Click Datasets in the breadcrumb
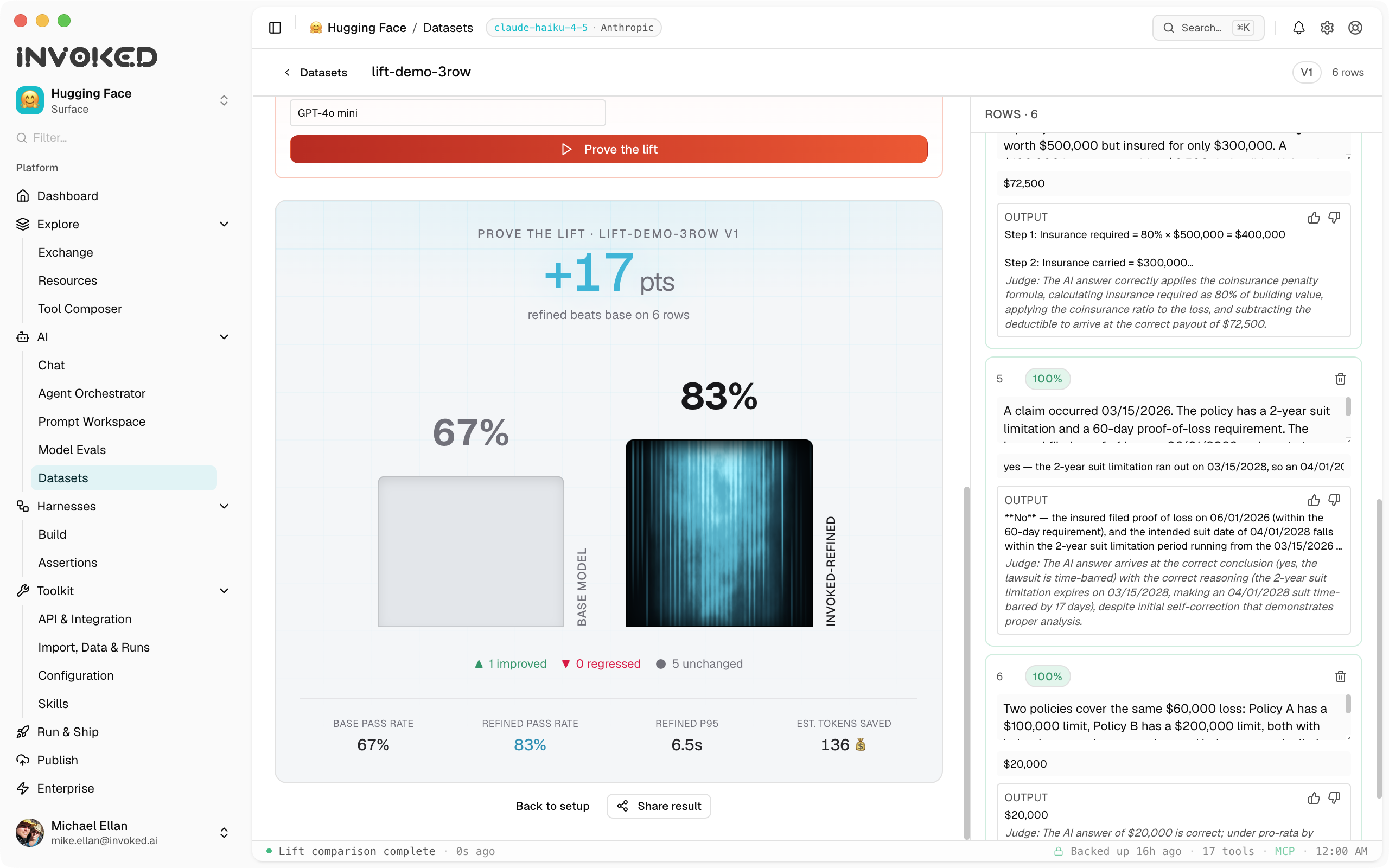This screenshot has width=1389, height=868. coord(448,28)
